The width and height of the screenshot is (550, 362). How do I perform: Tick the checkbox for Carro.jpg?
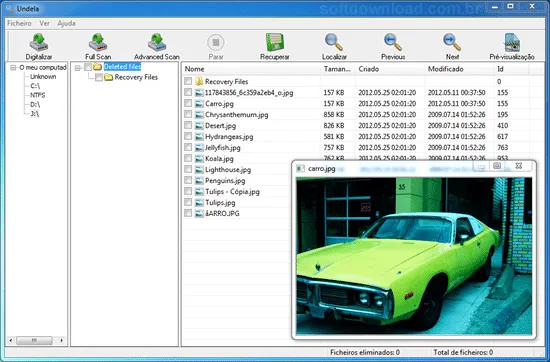click(188, 103)
